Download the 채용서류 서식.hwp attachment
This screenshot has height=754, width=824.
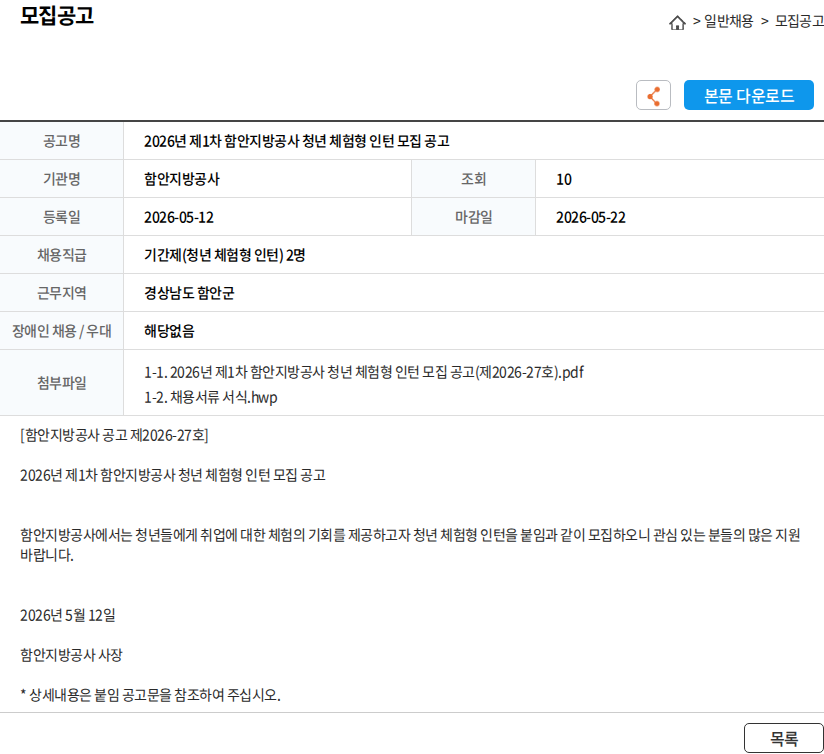pos(210,397)
